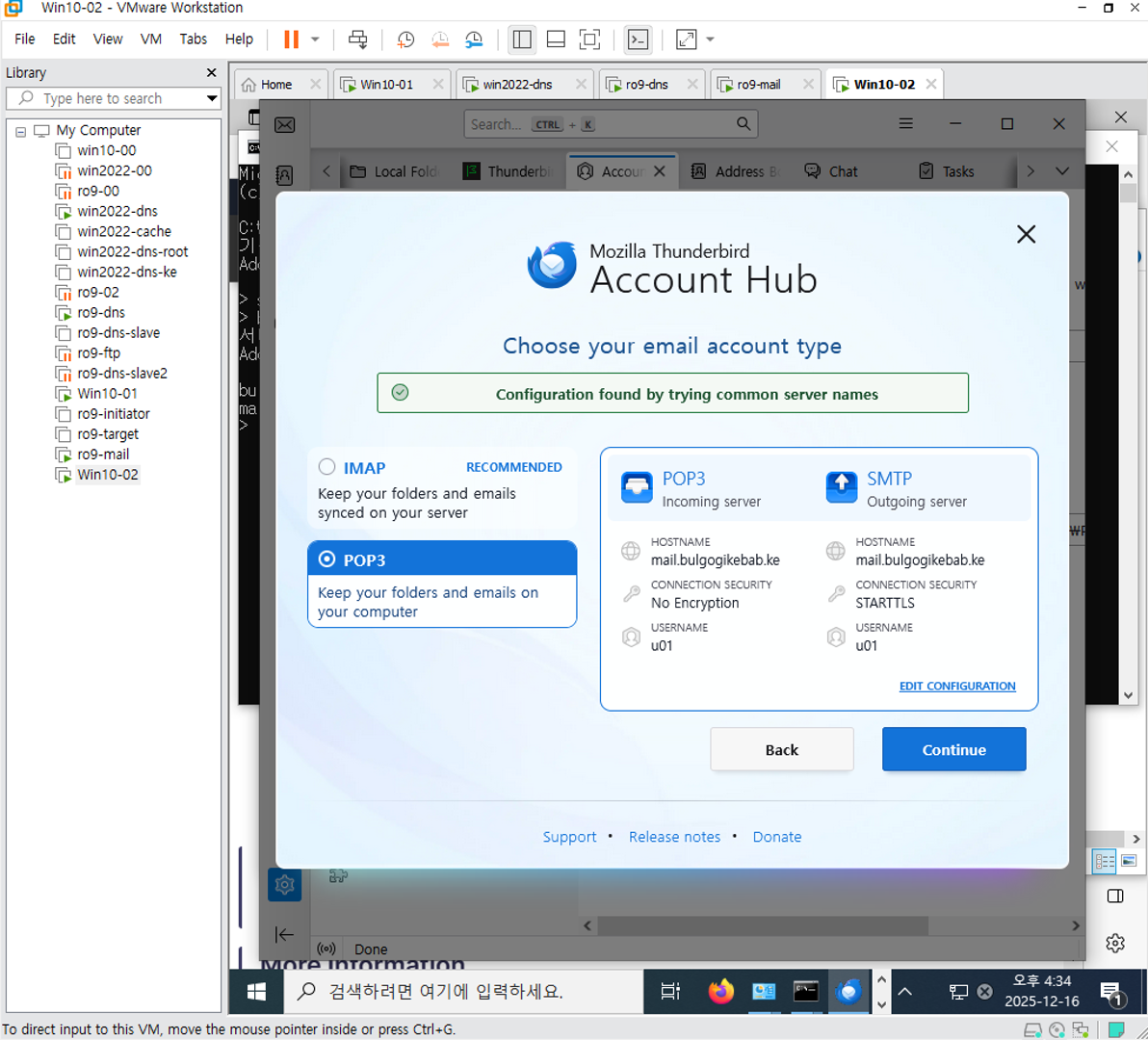Open the snapshot manager icon

point(474,39)
